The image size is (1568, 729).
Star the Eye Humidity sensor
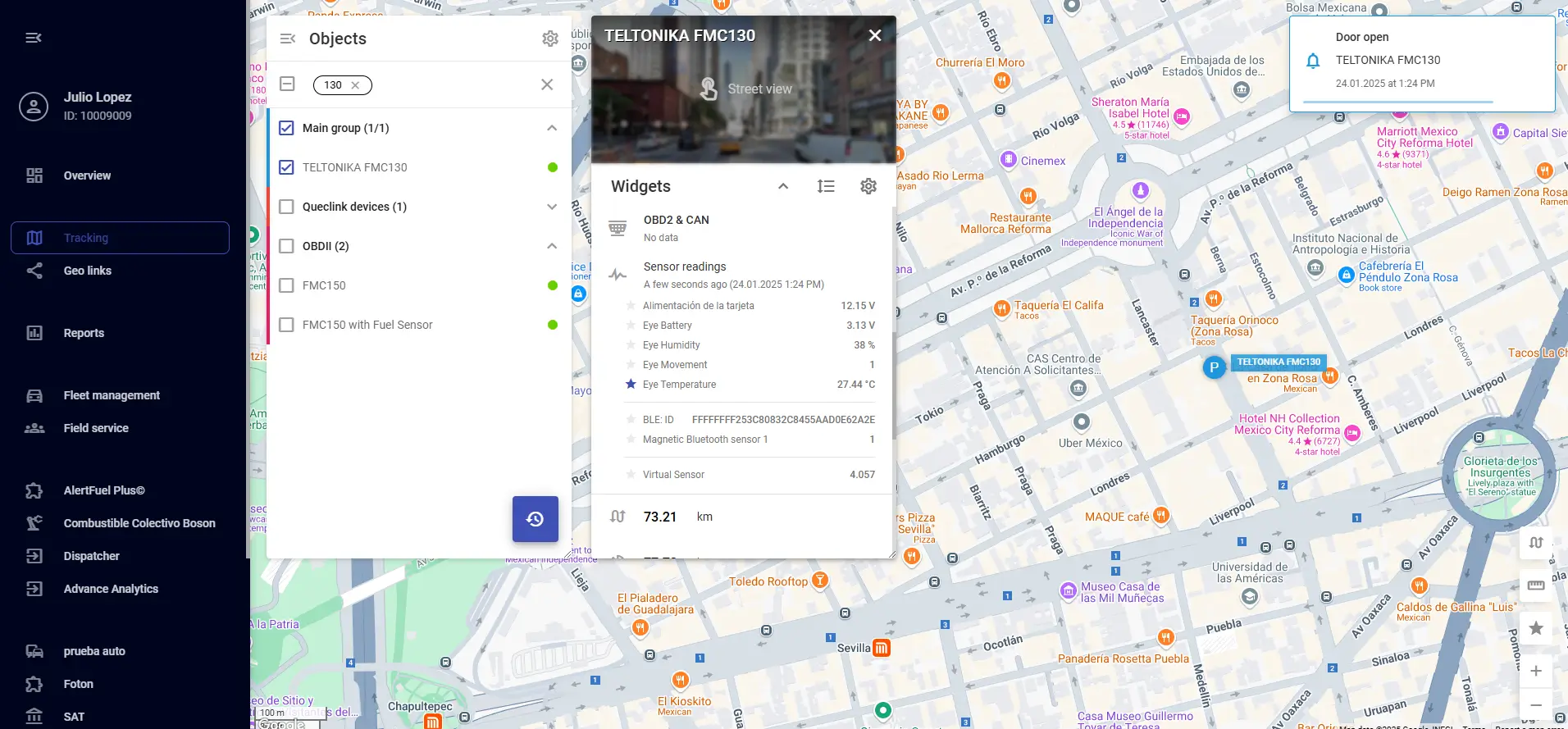[x=631, y=344]
